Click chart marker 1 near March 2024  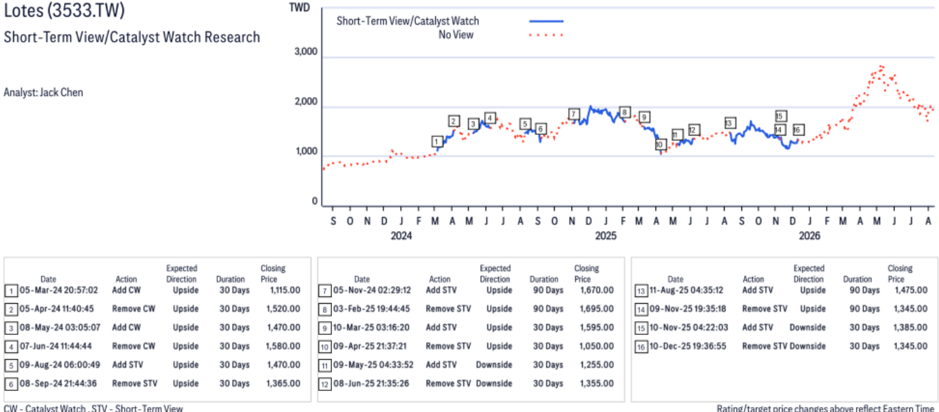tap(437, 141)
